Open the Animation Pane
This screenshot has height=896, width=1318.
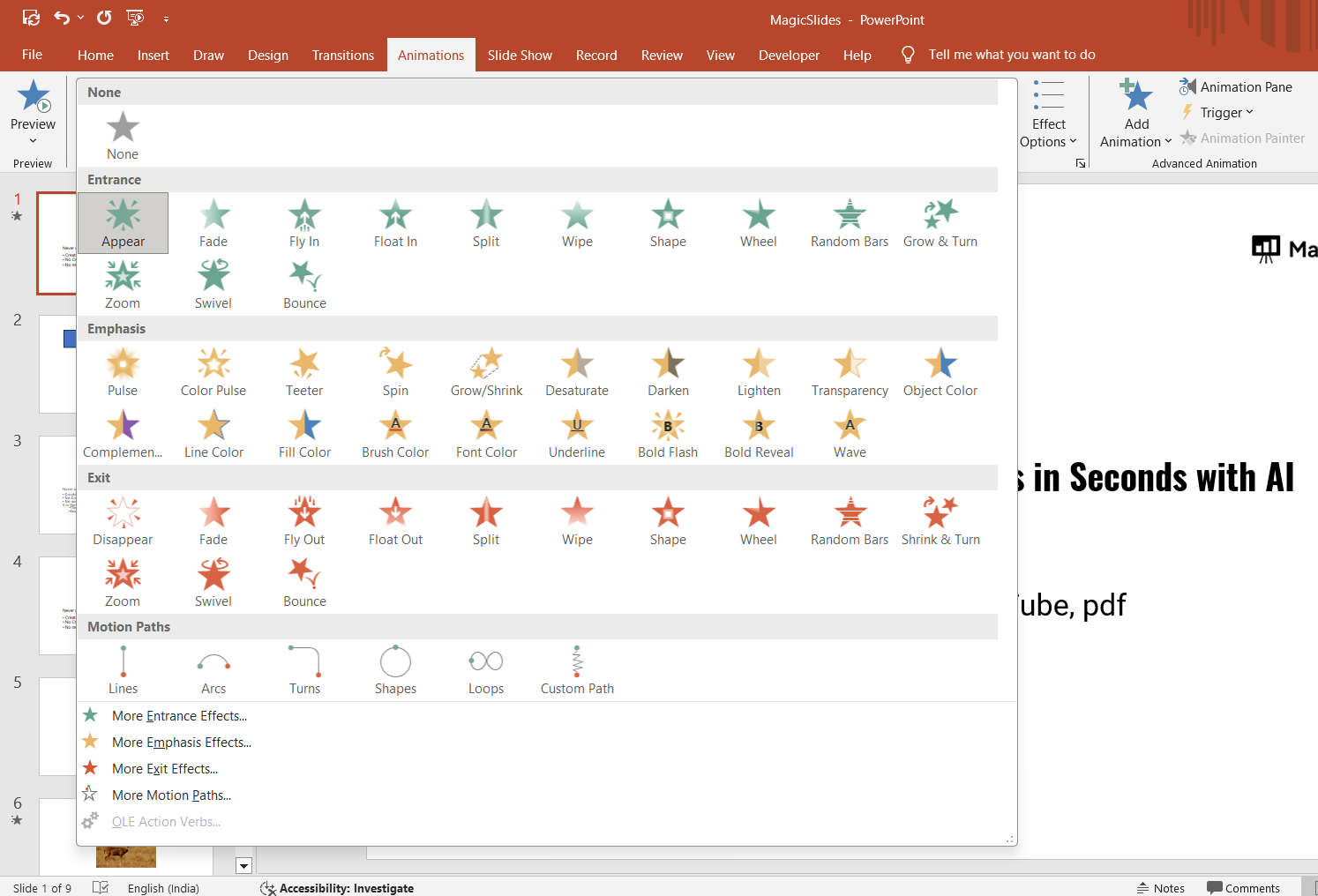tap(1236, 86)
